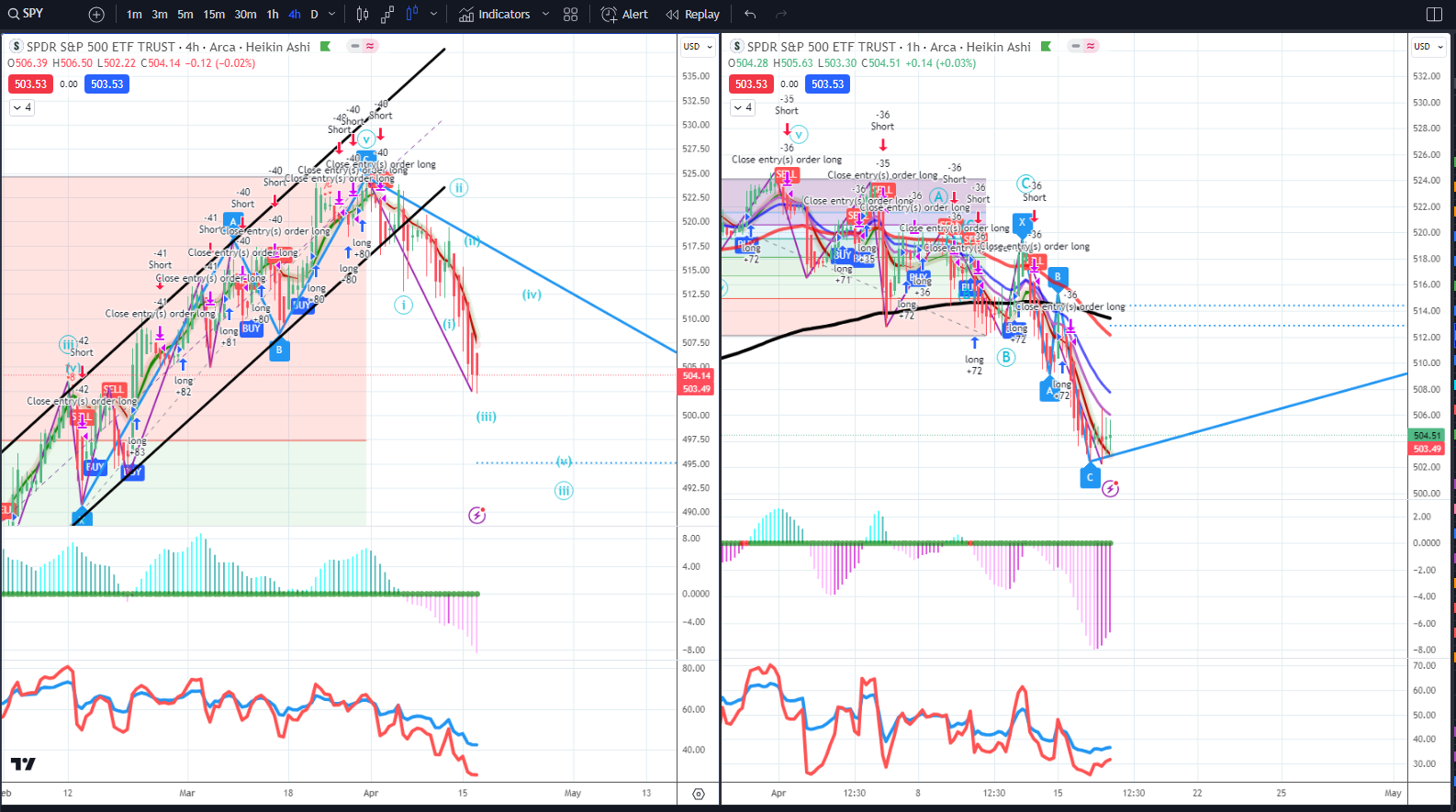Click the green flag icon on the 4h chart title
The height and width of the screenshot is (812, 1456).
coord(325,47)
